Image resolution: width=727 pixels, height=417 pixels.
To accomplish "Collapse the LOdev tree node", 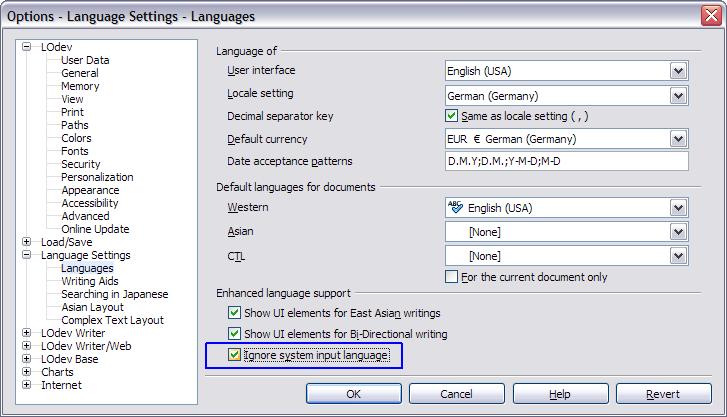I will click(x=27, y=47).
